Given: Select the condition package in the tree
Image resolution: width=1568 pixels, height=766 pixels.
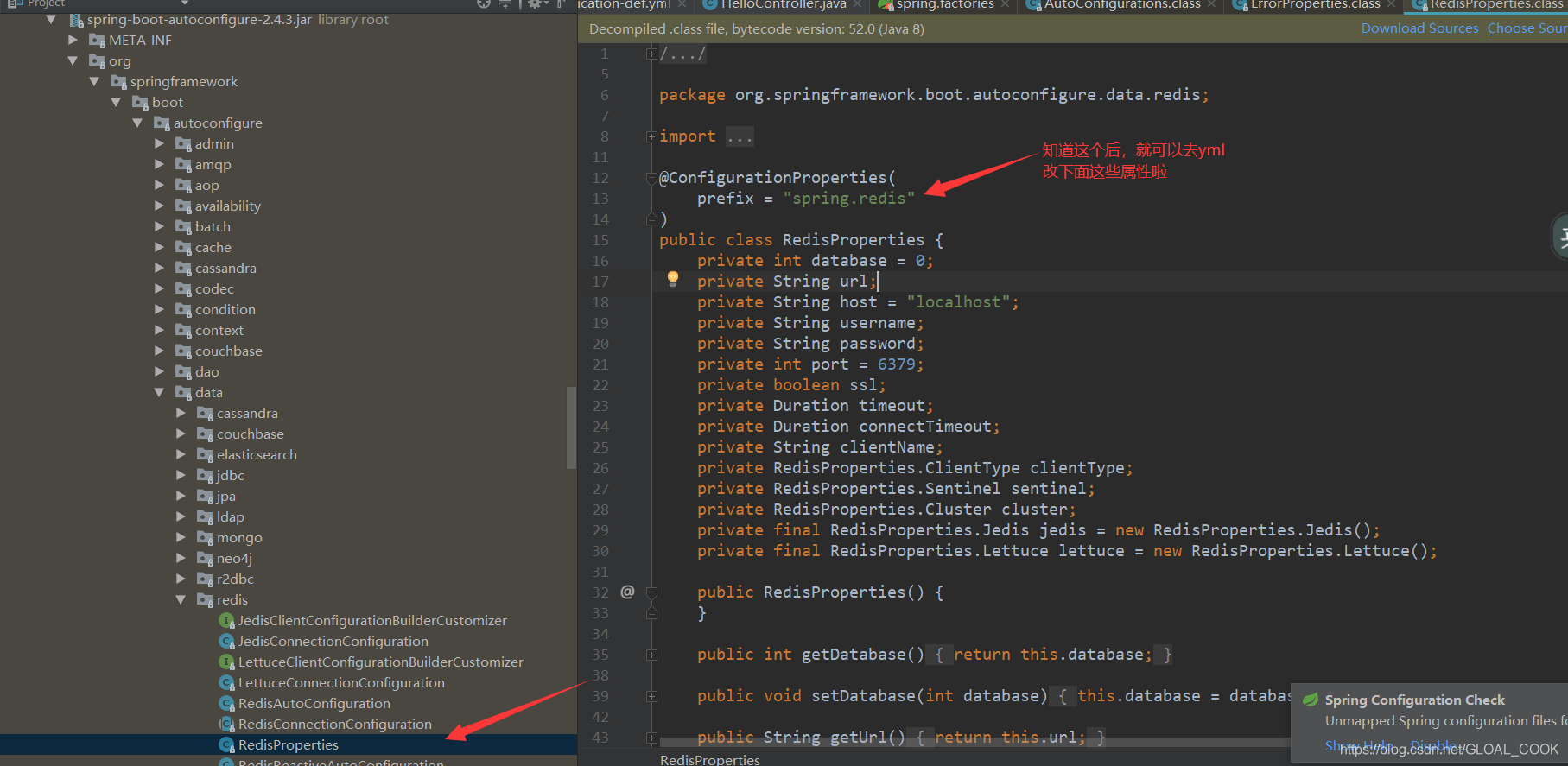Looking at the screenshot, I should tap(225, 309).
